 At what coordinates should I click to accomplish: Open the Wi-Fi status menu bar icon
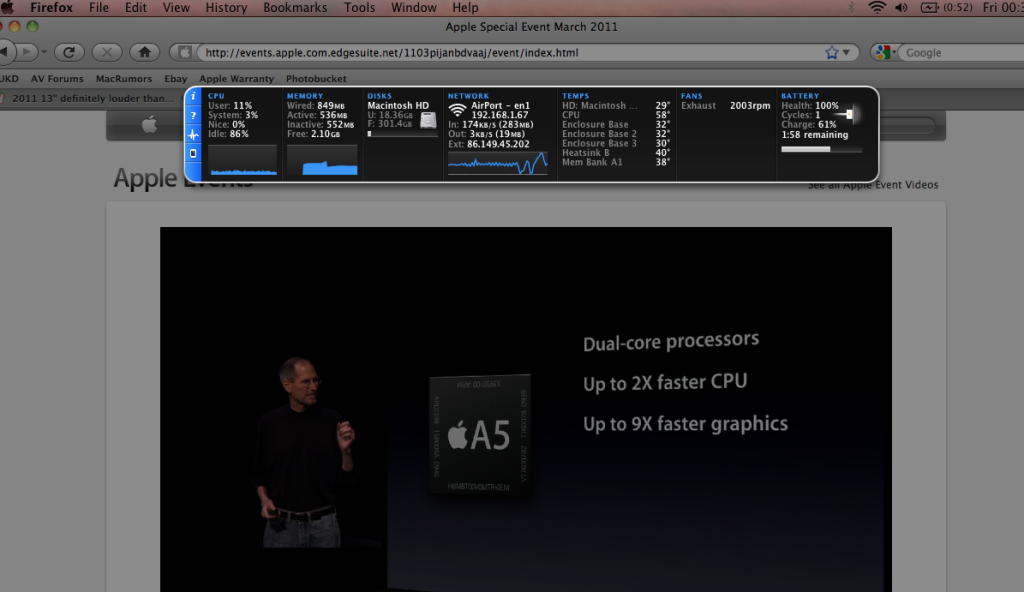coord(876,8)
